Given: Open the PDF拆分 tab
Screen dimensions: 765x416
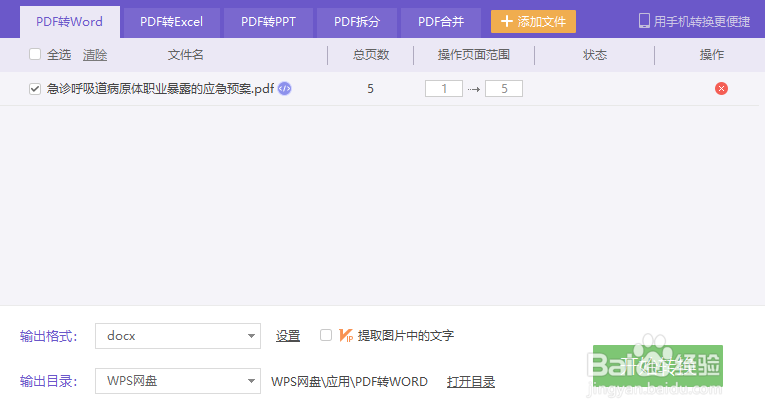Looking at the screenshot, I should [x=357, y=22].
